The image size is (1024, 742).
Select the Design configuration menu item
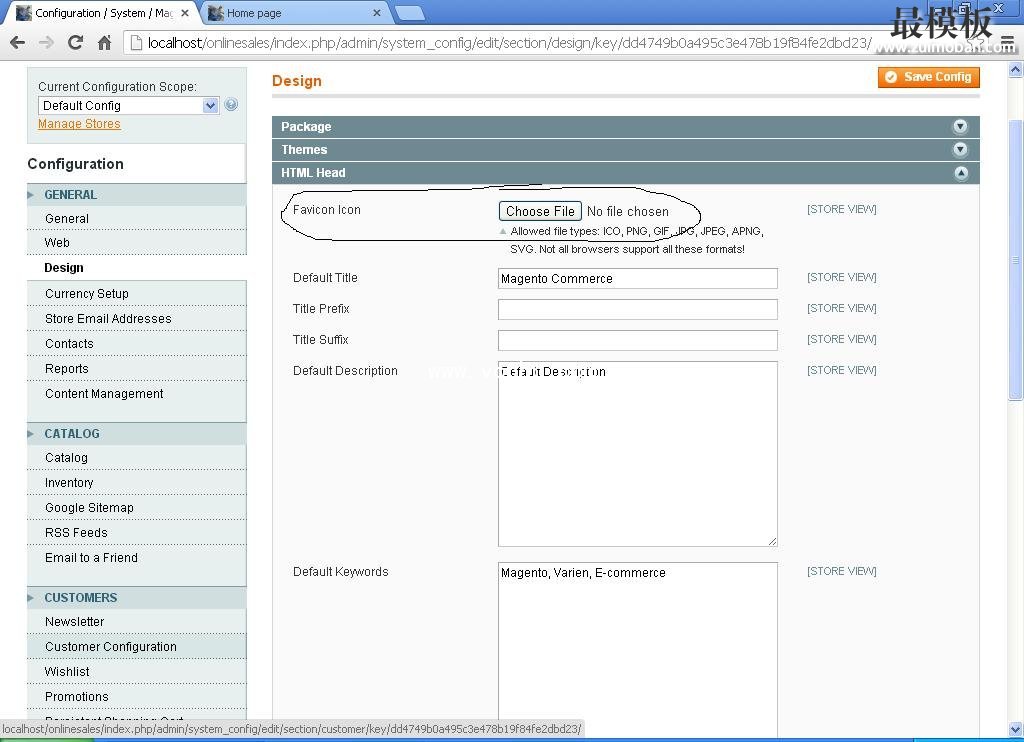click(x=136, y=268)
